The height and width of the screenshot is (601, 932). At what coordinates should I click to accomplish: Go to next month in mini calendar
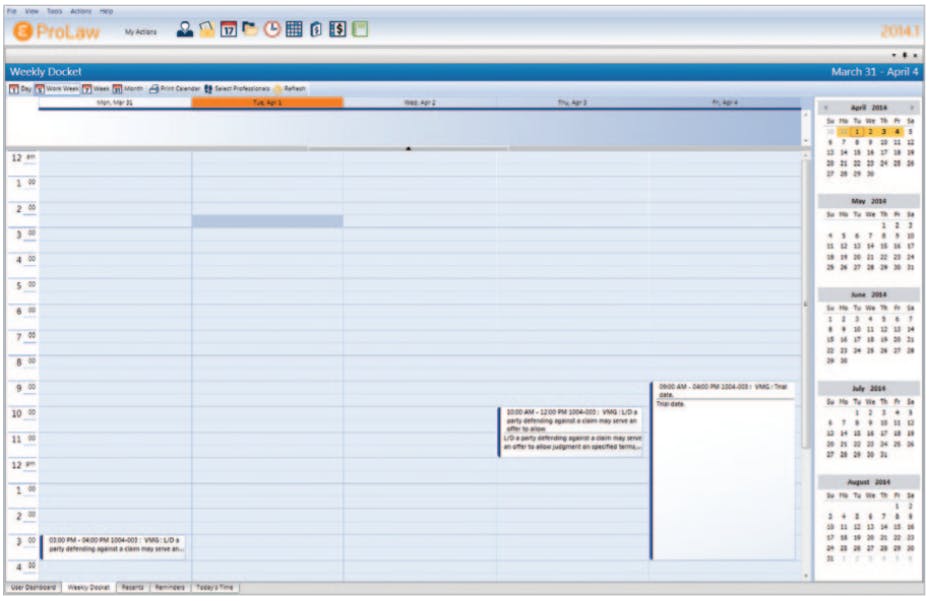click(912, 108)
